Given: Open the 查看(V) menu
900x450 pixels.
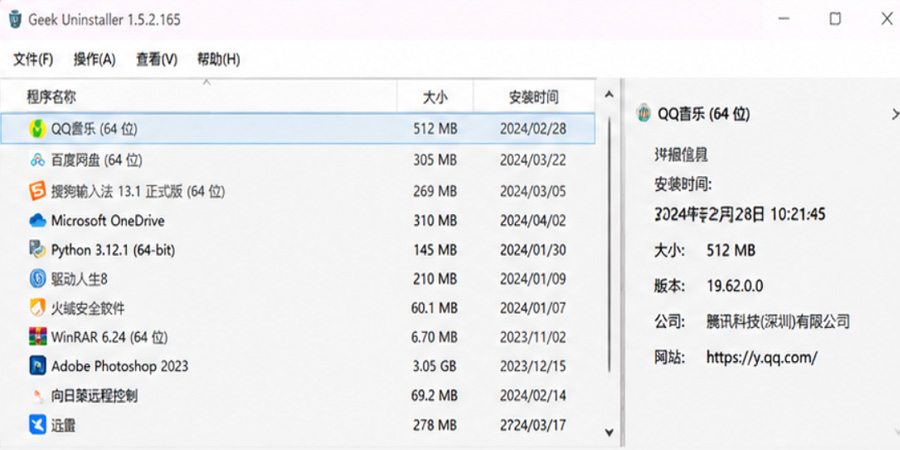Looking at the screenshot, I should point(157,59).
